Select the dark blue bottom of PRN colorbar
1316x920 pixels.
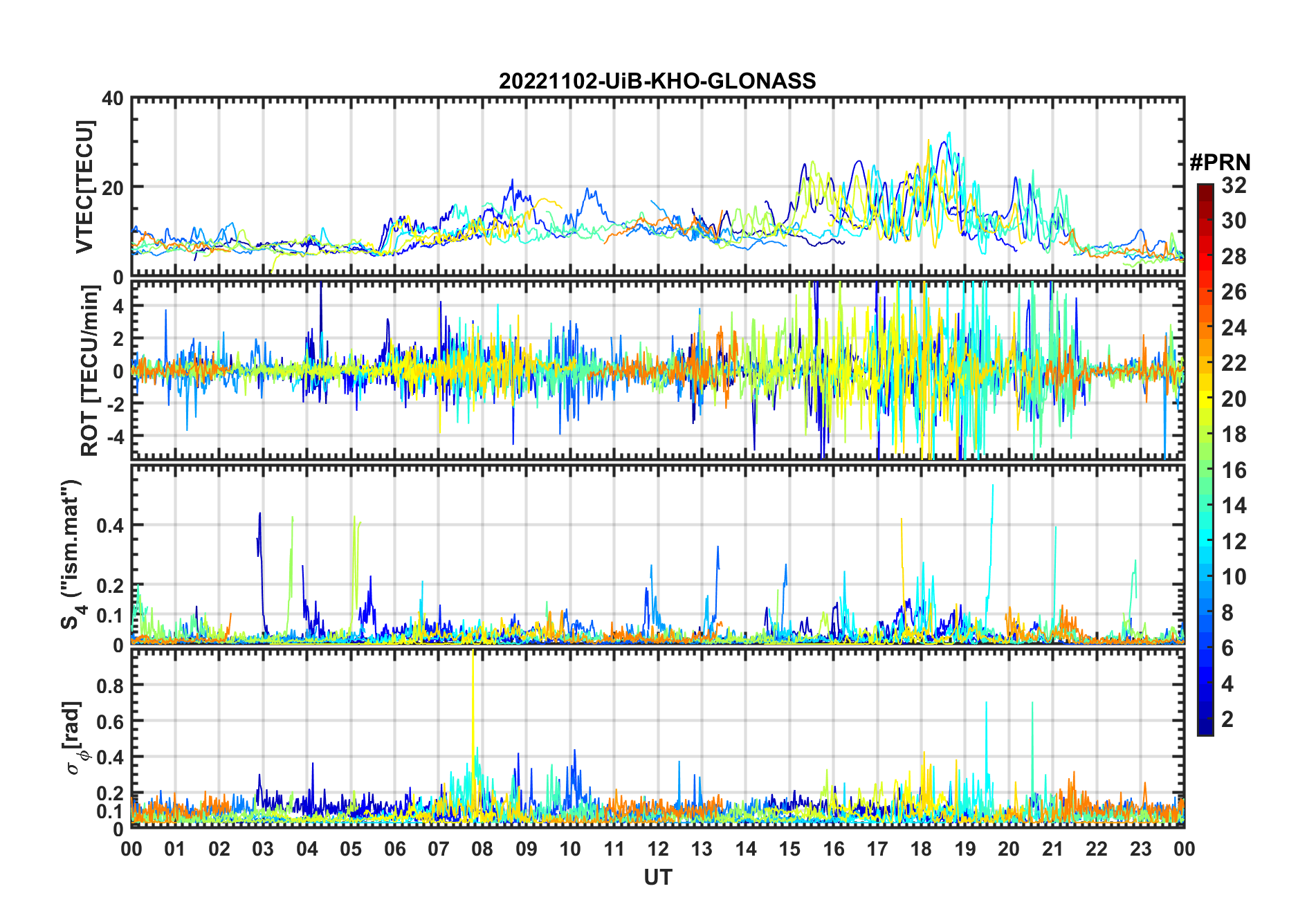(x=1205, y=727)
